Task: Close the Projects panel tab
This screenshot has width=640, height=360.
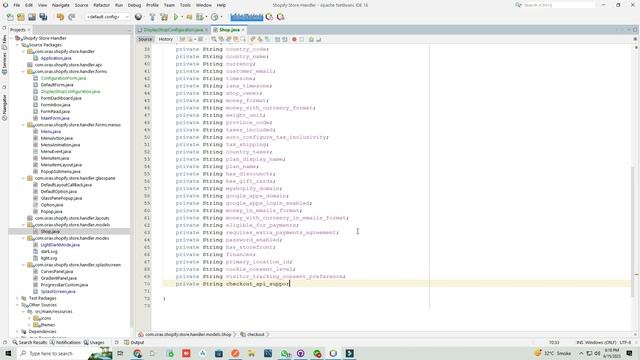Action: click(x=29, y=30)
